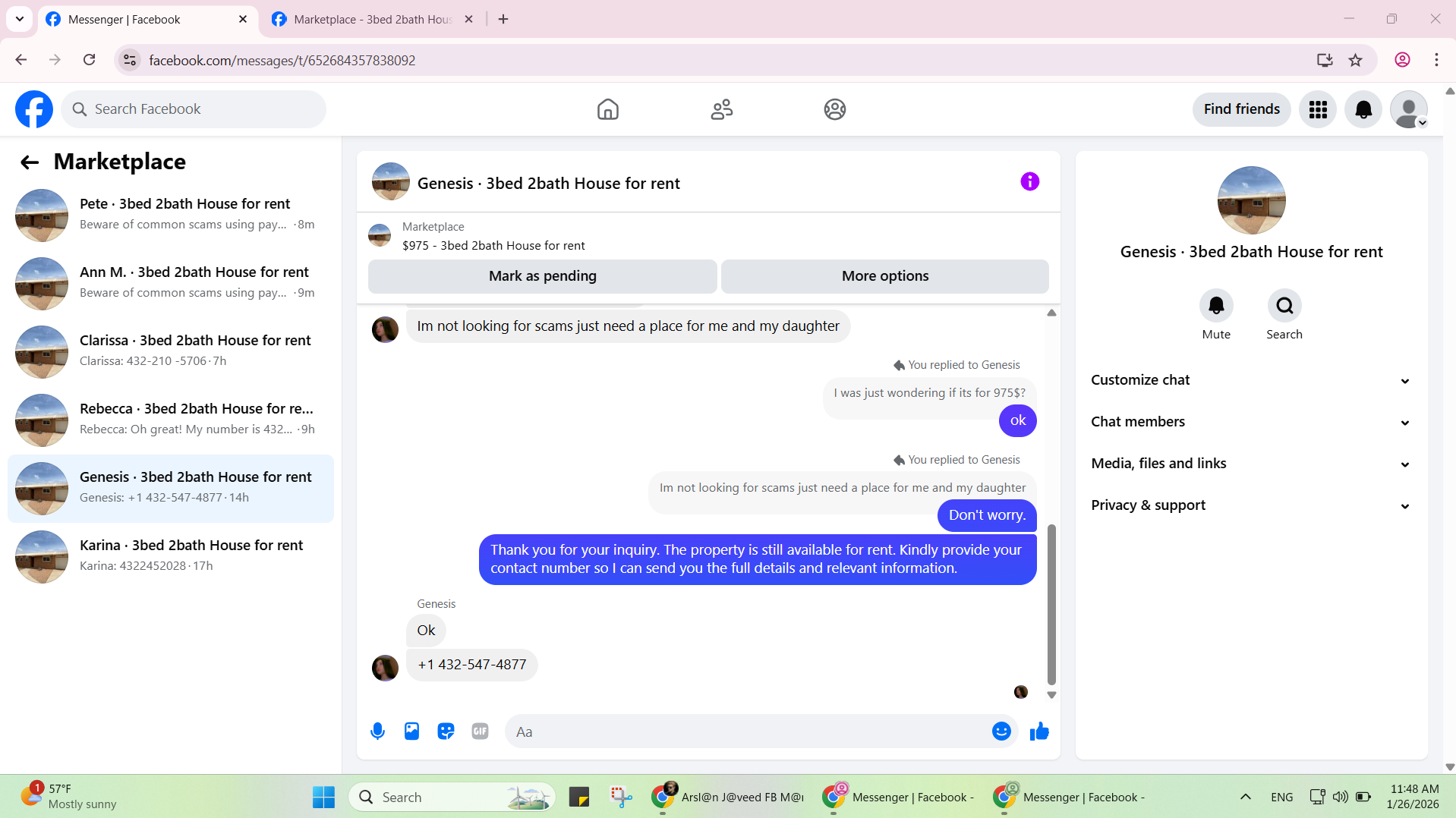The width and height of the screenshot is (1456, 818).
Task: Open the Windows Start menu
Action: pyautogui.click(x=323, y=798)
